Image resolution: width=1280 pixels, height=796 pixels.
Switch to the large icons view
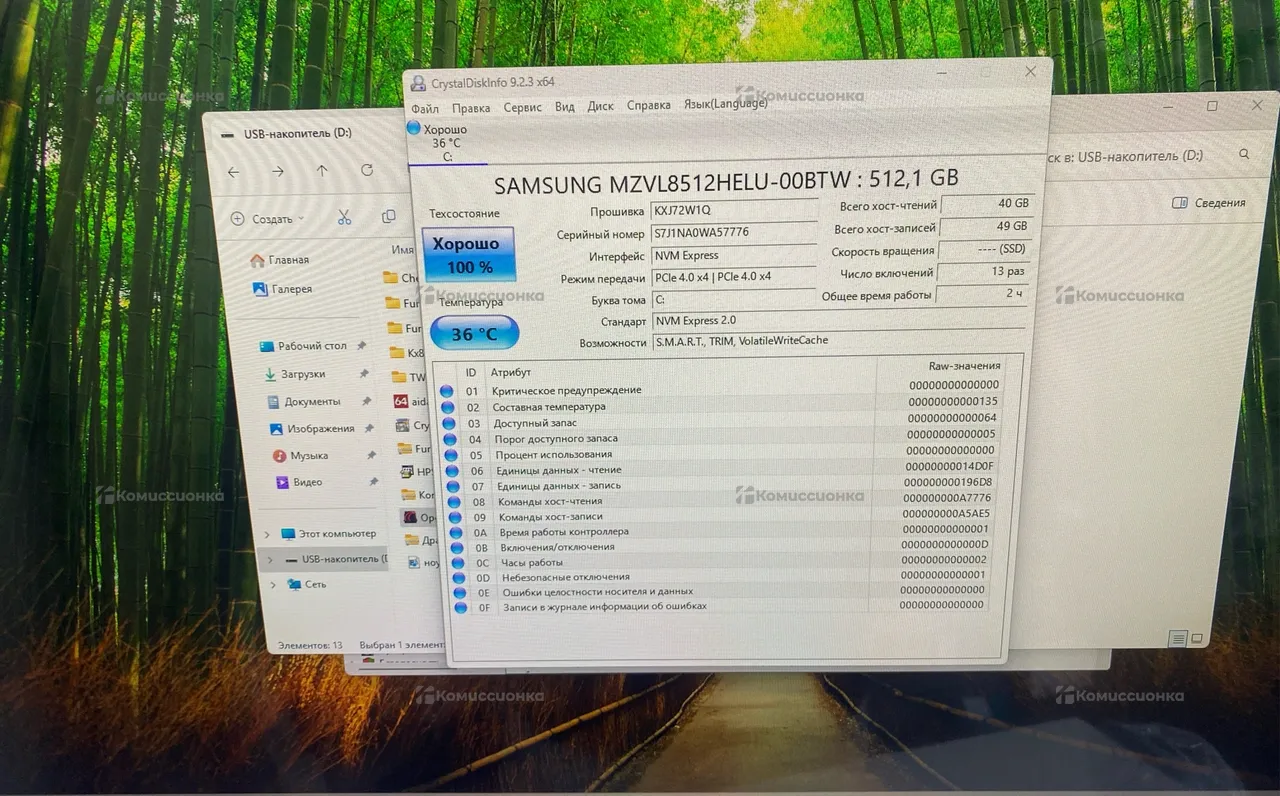click(x=1198, y=638)
